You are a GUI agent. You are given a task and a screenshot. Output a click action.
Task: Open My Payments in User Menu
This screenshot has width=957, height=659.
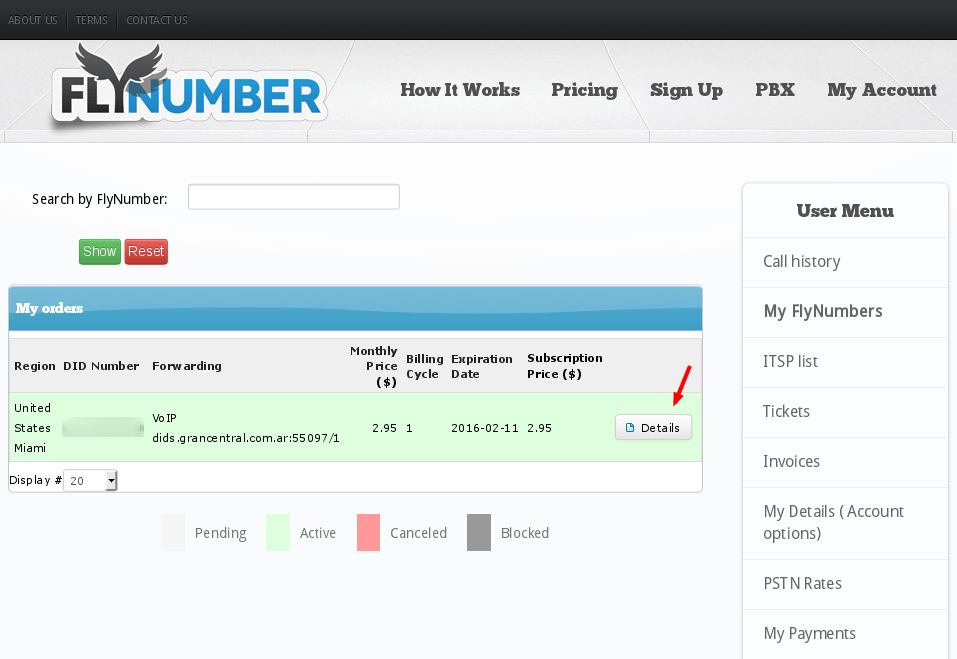809,633
